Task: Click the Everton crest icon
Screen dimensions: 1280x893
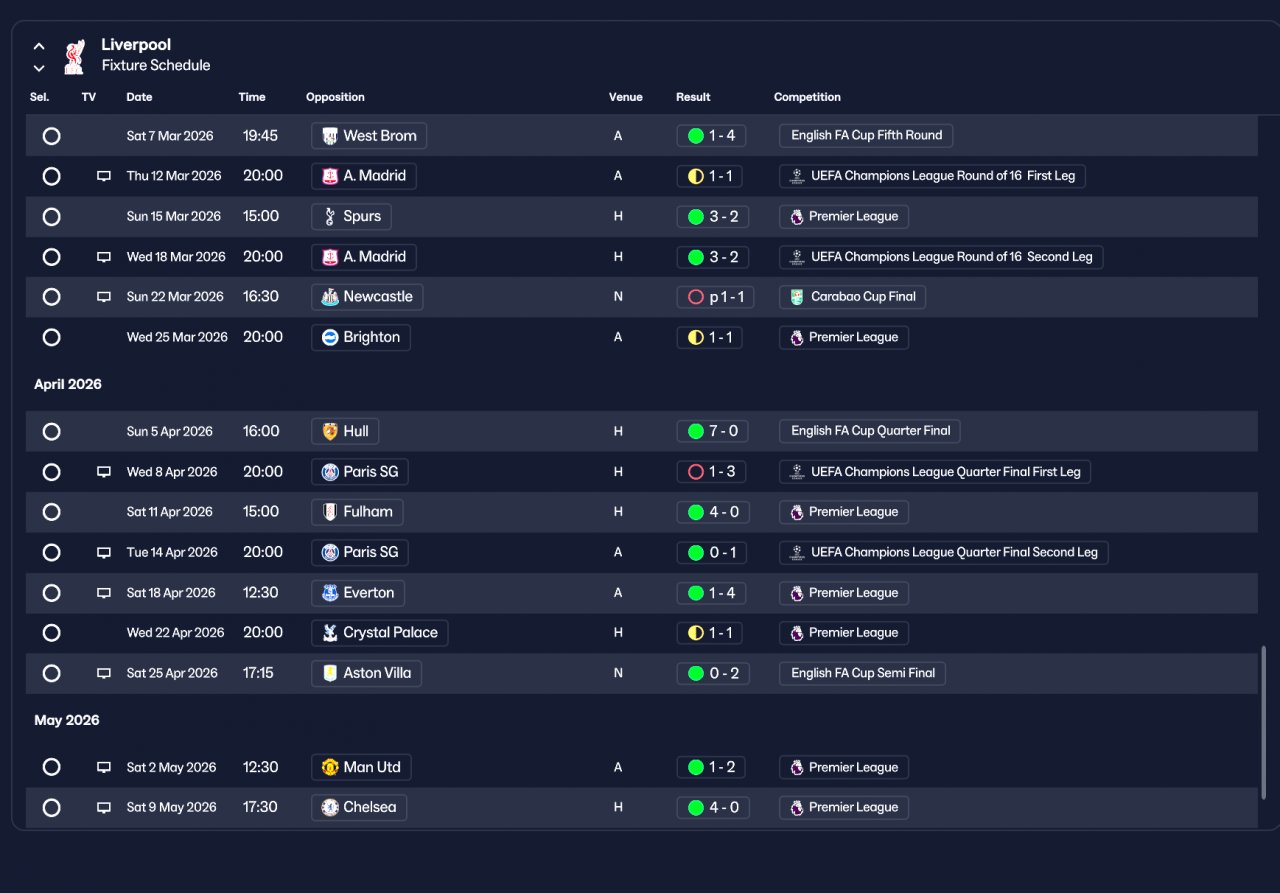Action: (330, 593)
